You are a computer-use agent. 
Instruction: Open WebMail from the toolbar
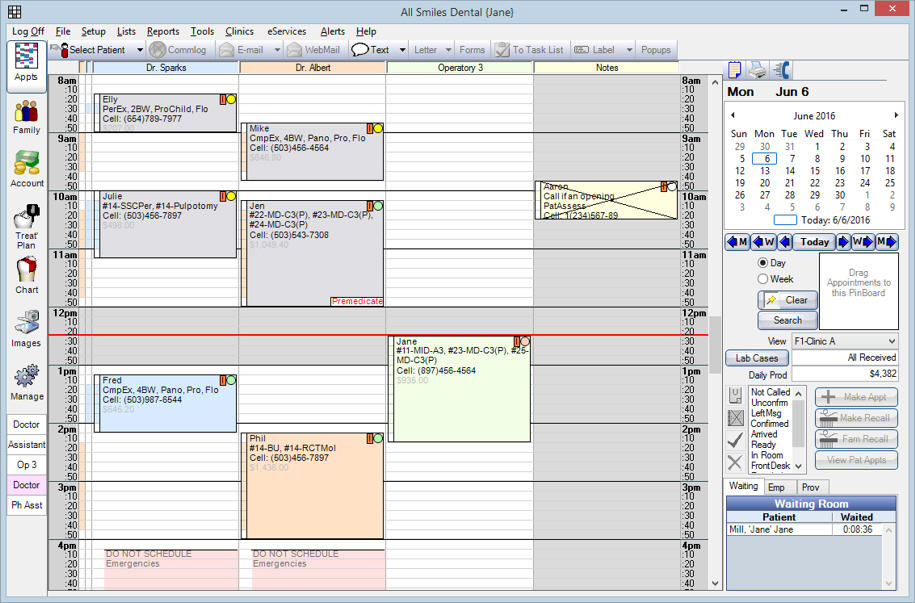pos(314,50)
